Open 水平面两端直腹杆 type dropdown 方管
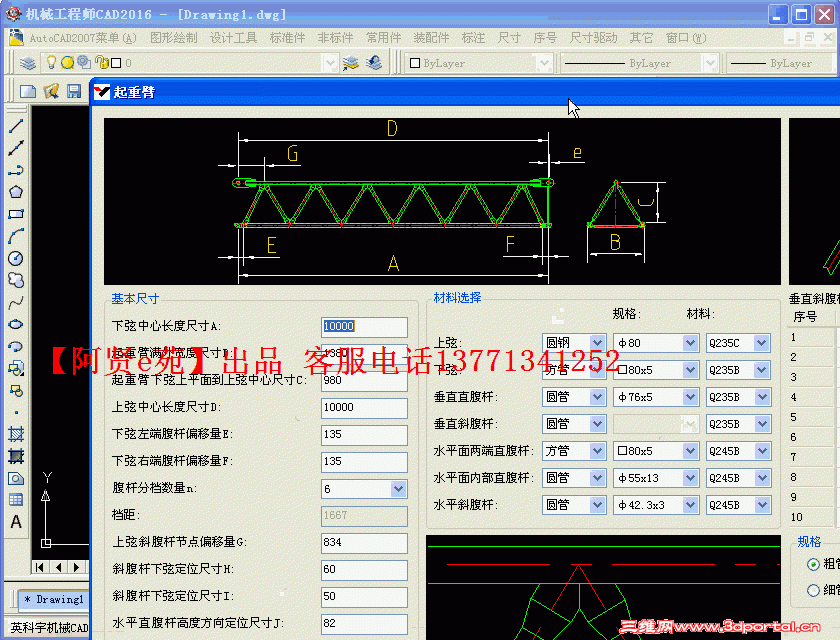840x640 pixels. click(597, 451)
